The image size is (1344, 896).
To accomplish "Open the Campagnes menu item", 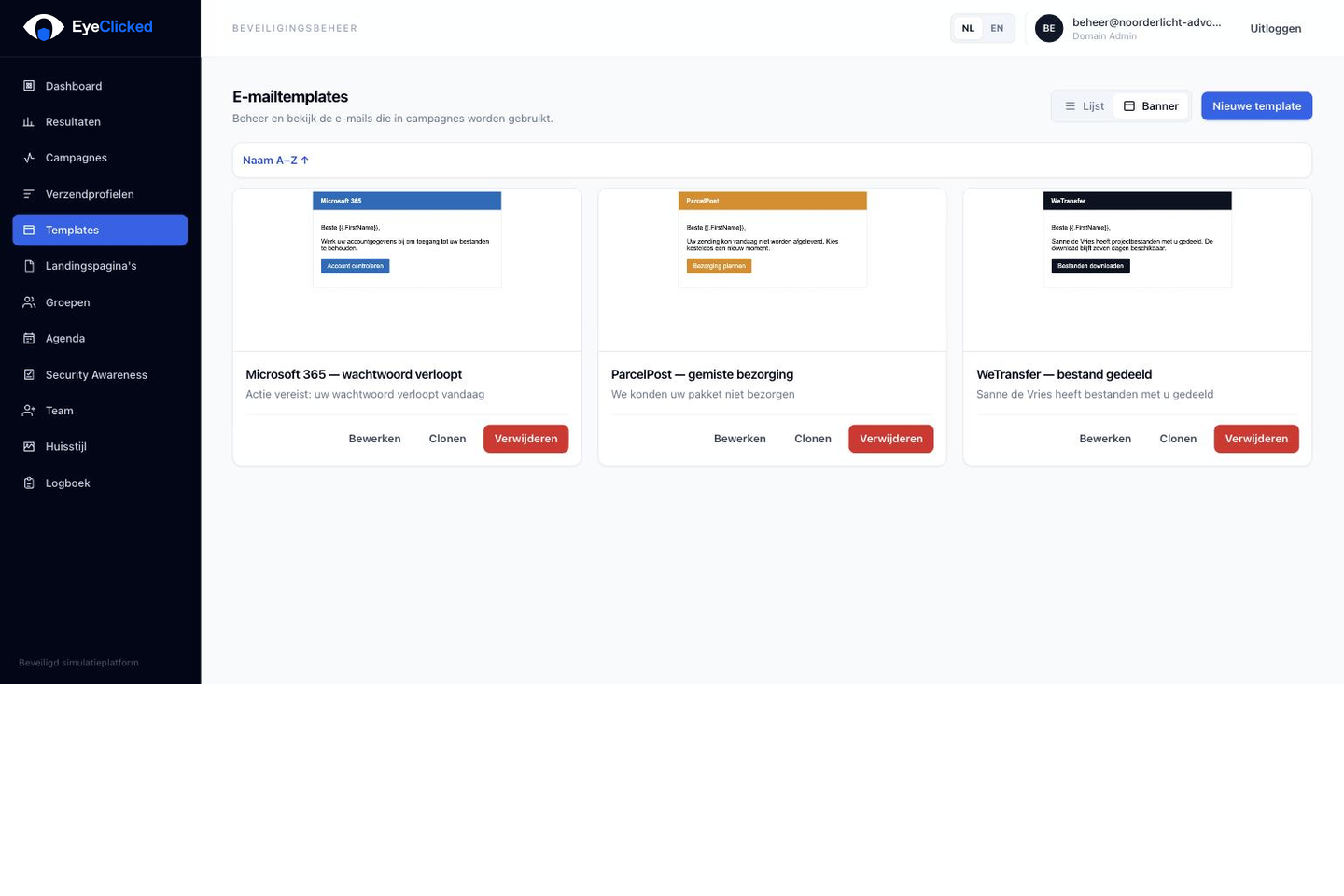I will click(100, 158).
